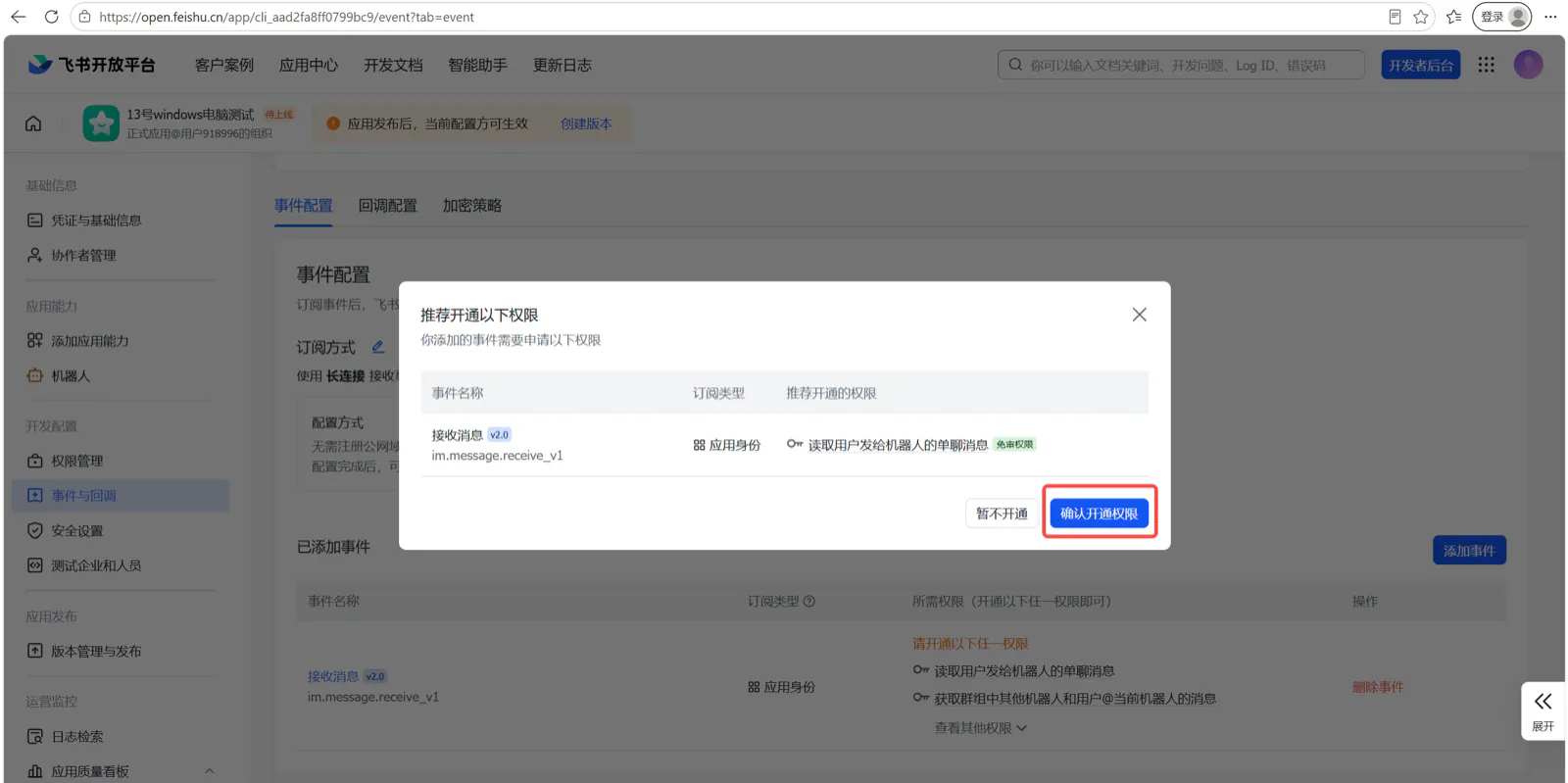1568x783 pixels.
Task: Open the 接收消息 event link in the table
Action: pyautogui.click(x=333, y=676)
